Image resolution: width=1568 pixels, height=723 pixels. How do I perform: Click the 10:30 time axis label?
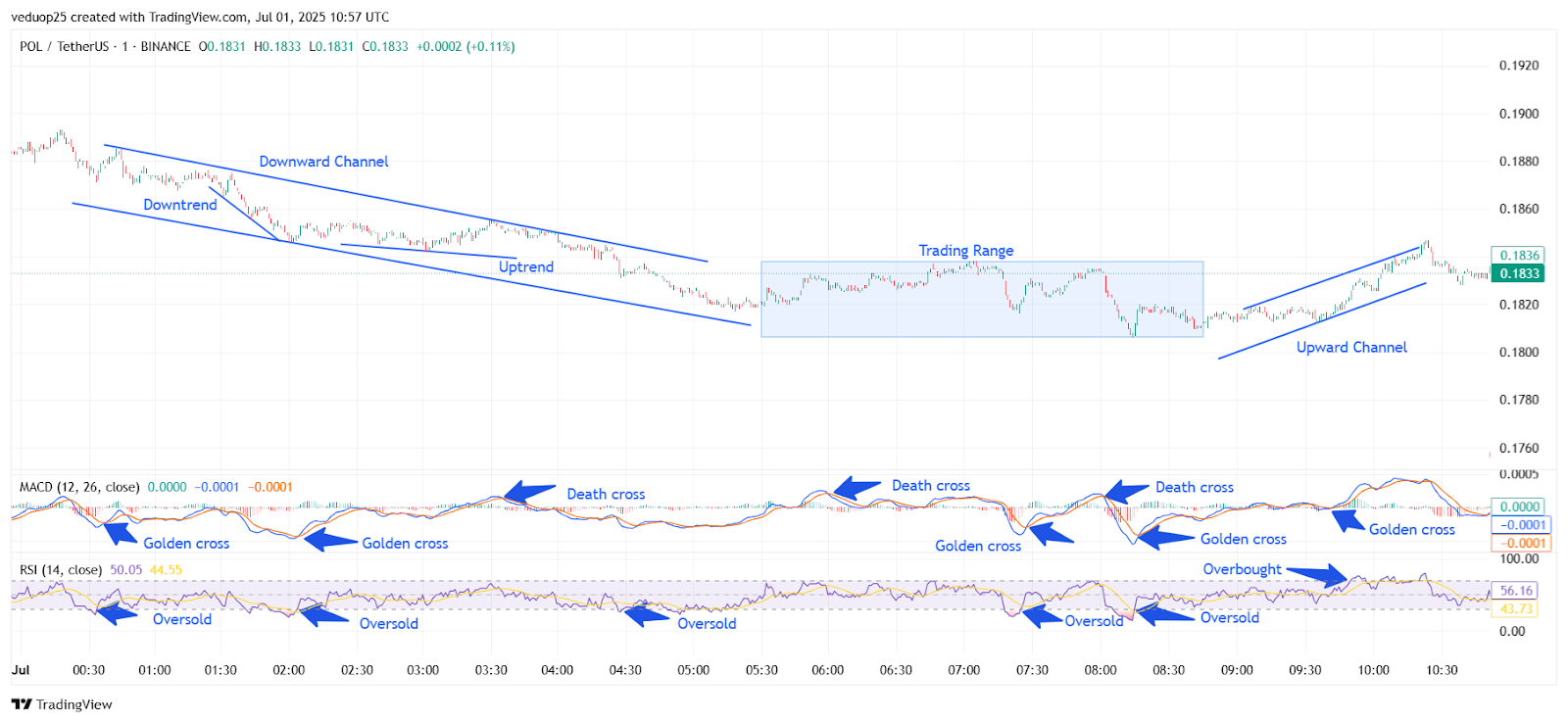[1442, 670]
